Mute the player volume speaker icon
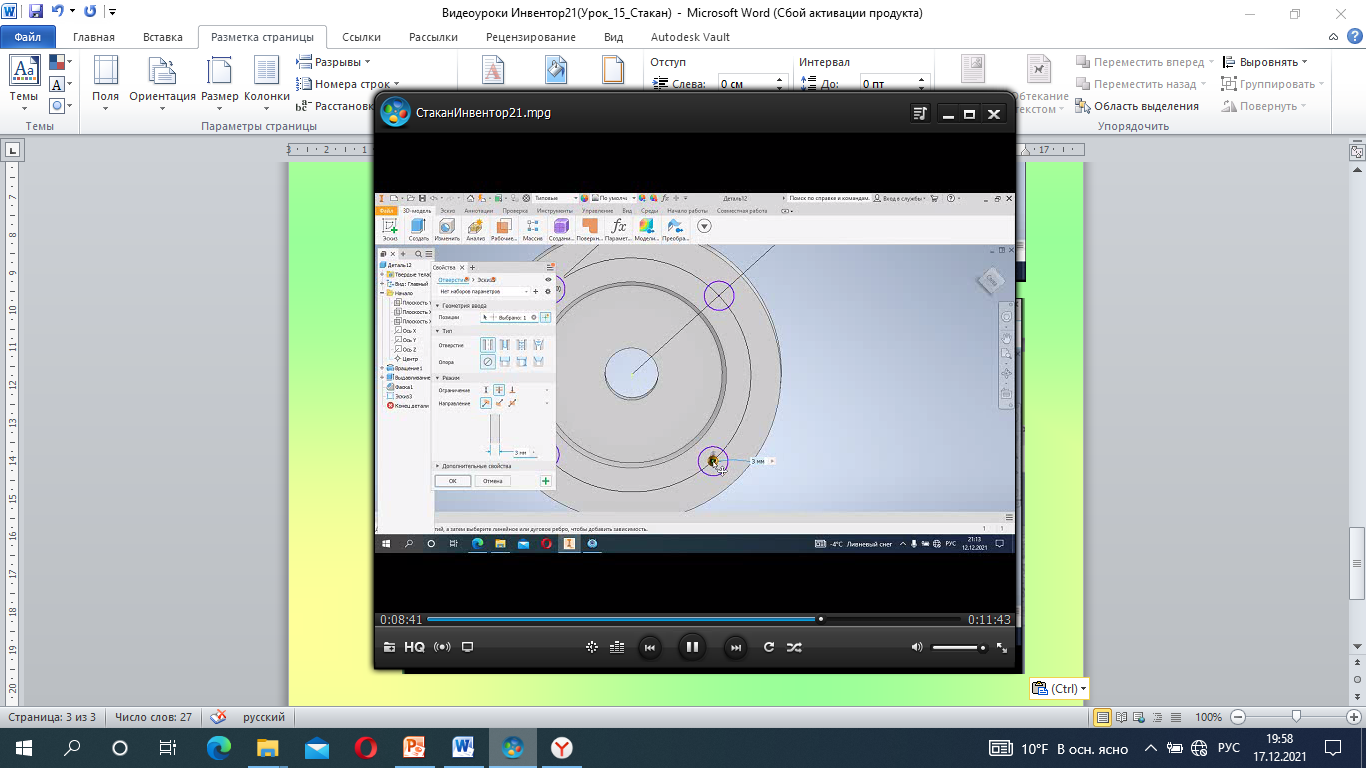 (x=916, y=647)
